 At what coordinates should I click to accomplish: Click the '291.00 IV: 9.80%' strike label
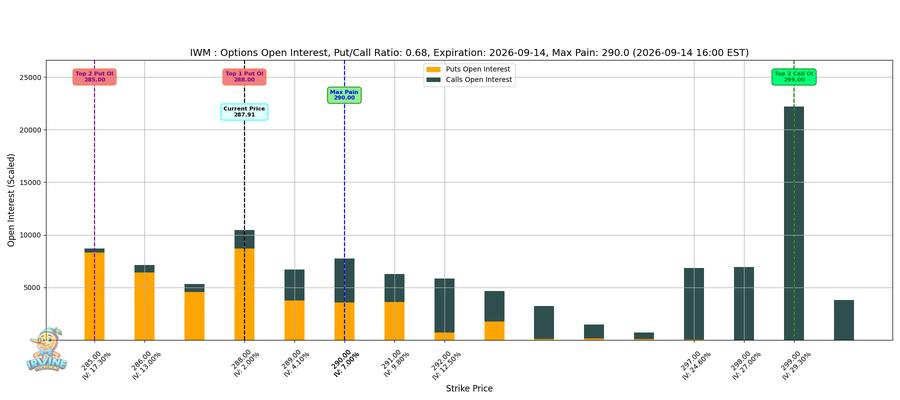point(395,362)
